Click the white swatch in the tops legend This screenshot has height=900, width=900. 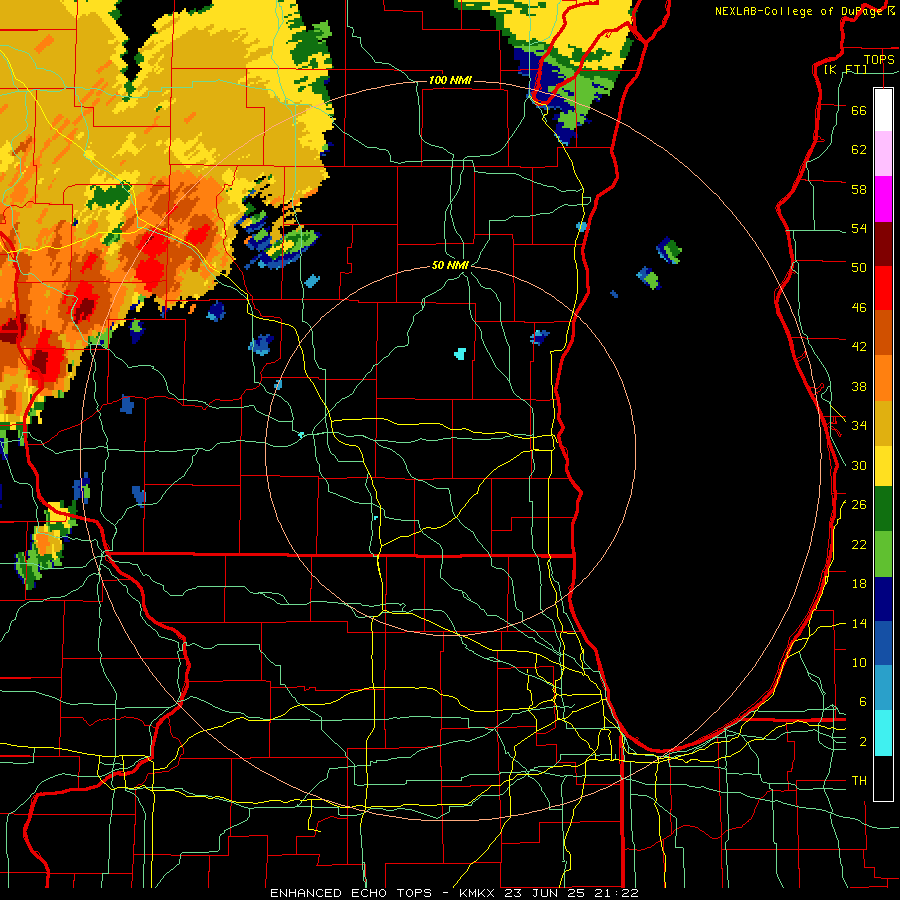[x=883, y=110]
